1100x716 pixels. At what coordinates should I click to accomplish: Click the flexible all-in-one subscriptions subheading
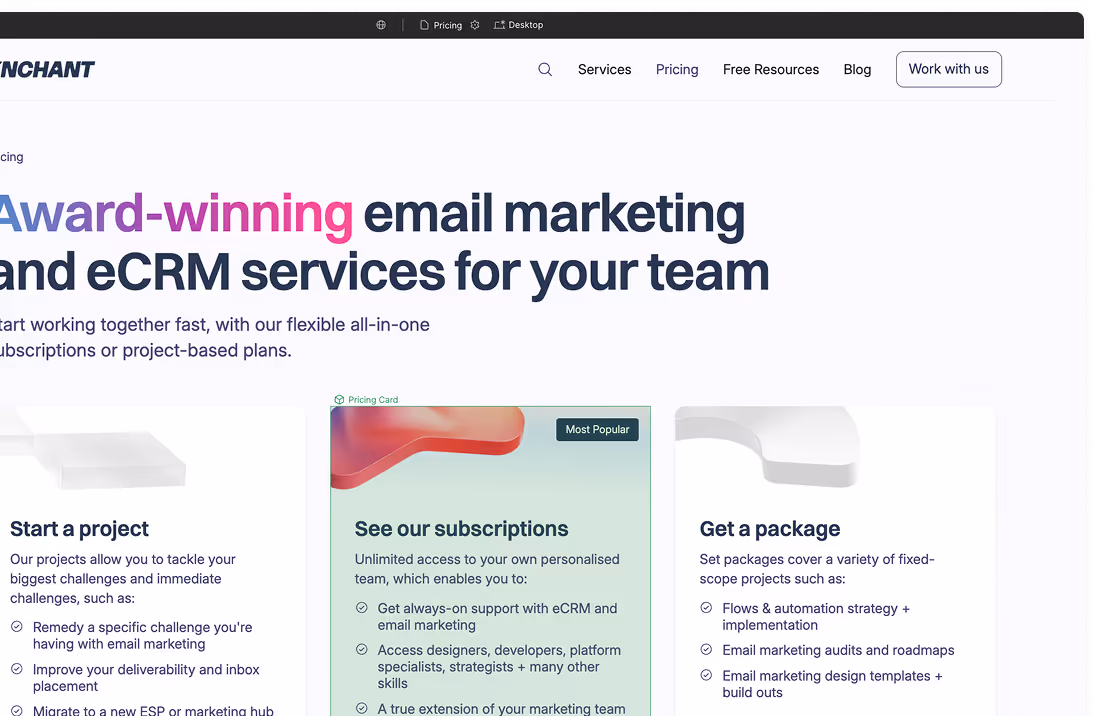(215, 337)
